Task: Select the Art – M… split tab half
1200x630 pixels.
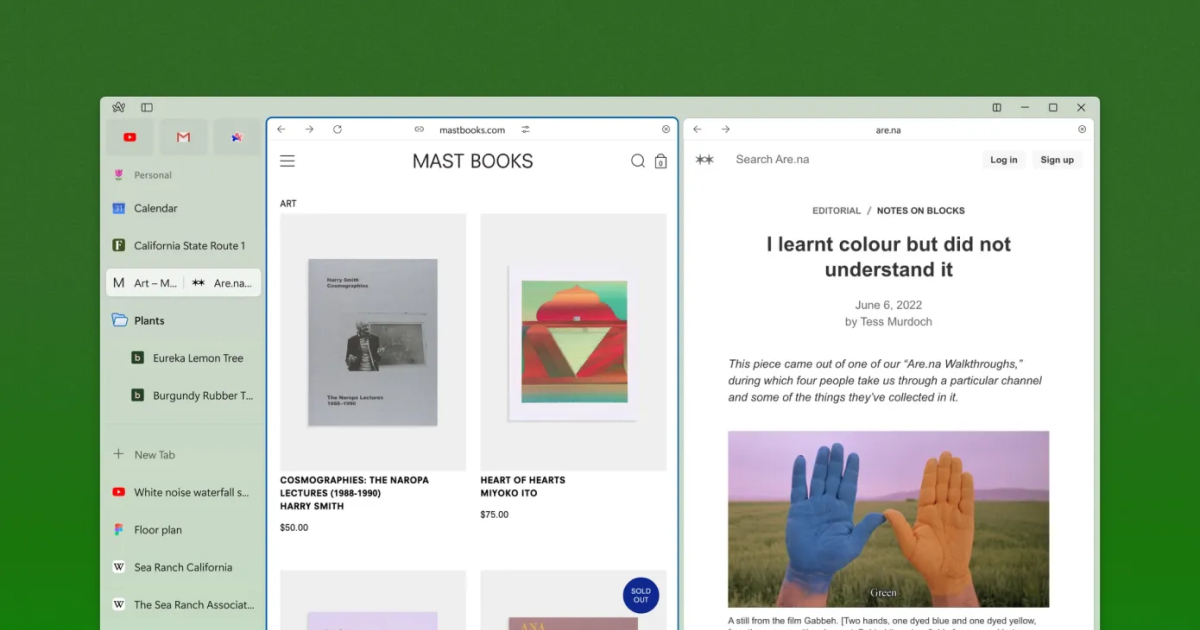Action: pos(145,283)
